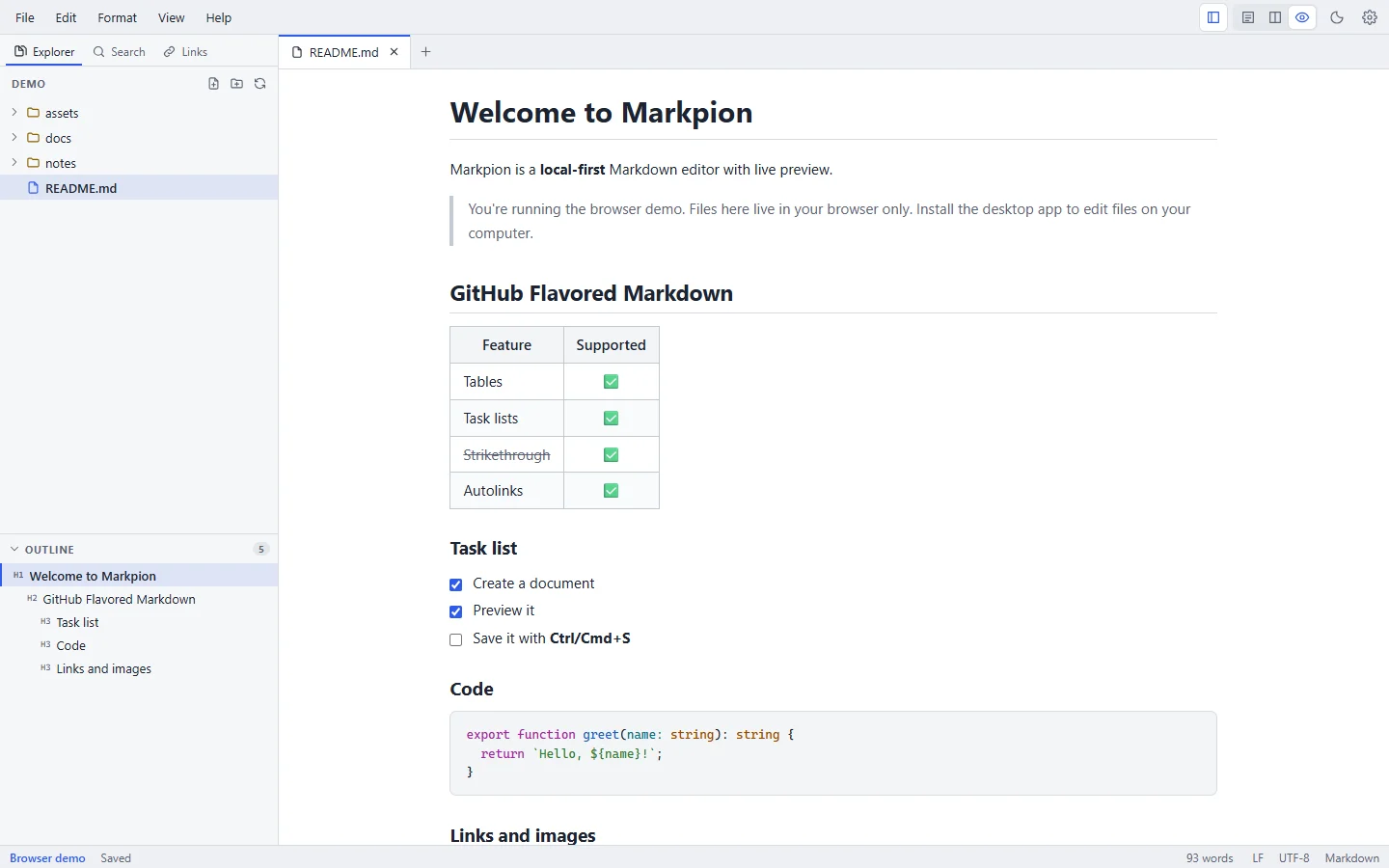Switch to editor-only view mode
The height and width of the screenshot is (868, 1389).
tap(1248, 17)
